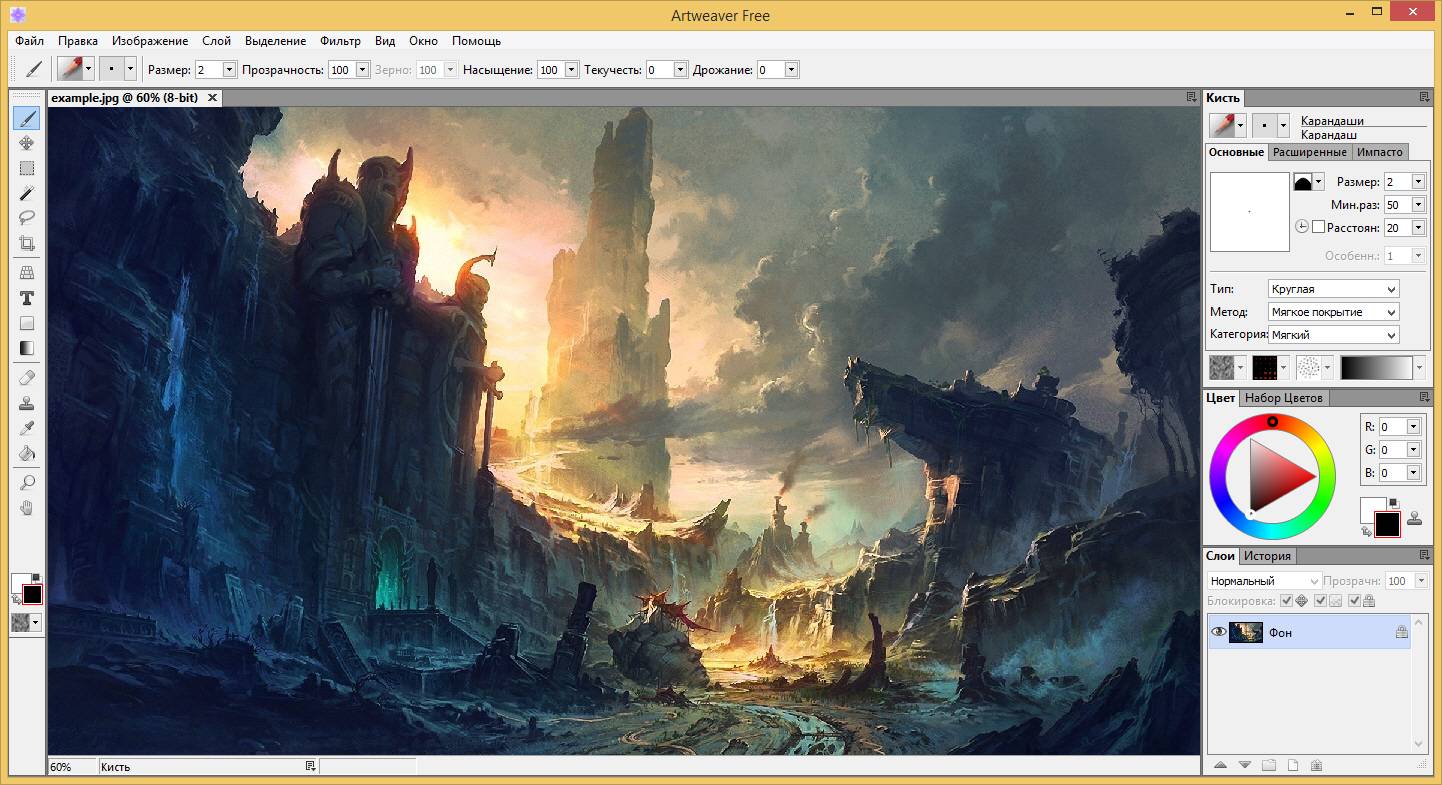
Task: Create a new layer group in Слои
Action: (x=1268, y=766)
